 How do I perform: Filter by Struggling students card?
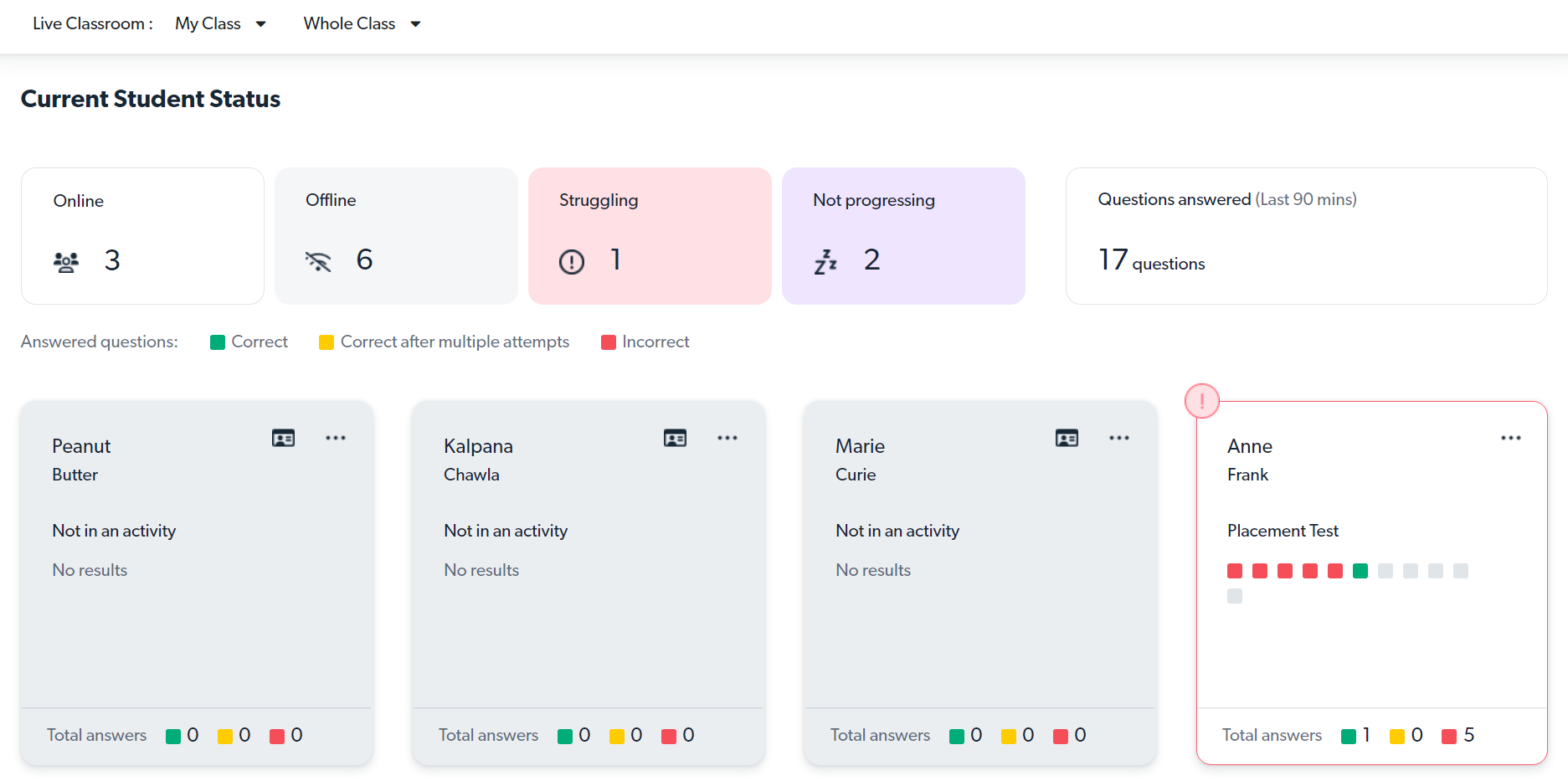pyautogui.click(x=650, y=236)
